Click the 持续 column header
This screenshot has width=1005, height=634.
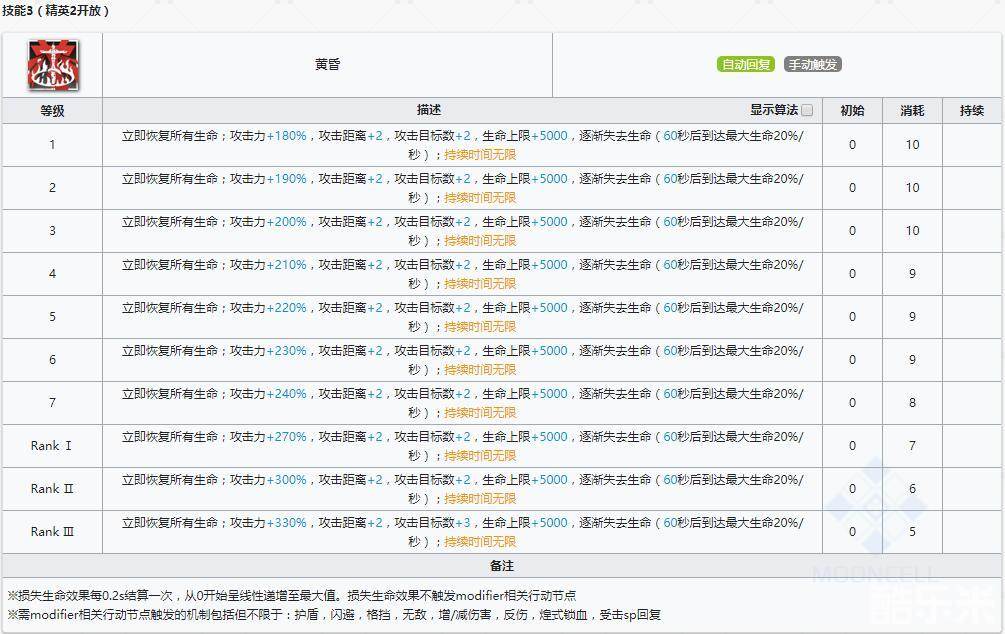pos(972,110)
